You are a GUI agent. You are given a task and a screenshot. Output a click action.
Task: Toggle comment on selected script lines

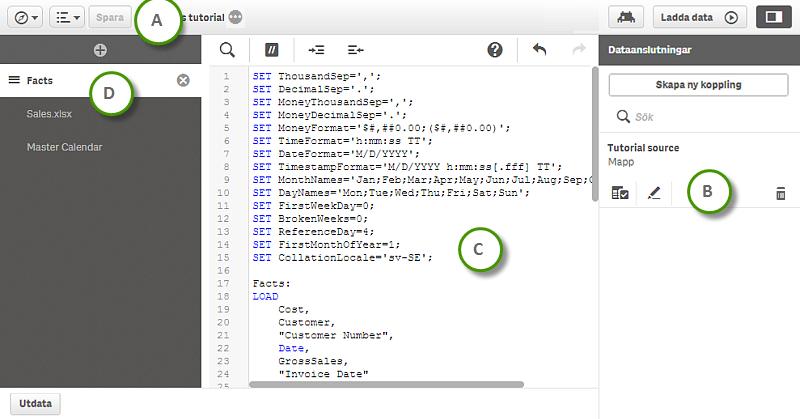click(271, 50)
